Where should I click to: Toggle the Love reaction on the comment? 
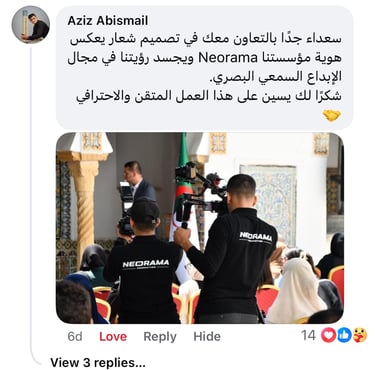[x=113, y=336]
